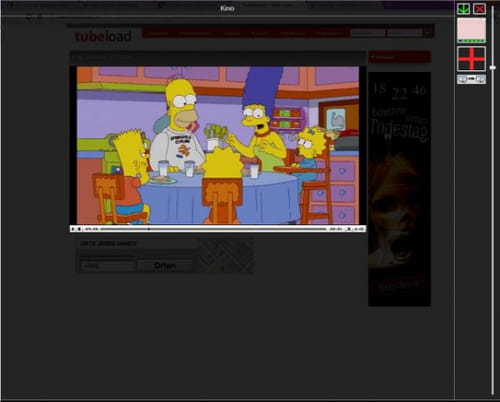500x402 pixels.
Task: Open the Todestag movie advertisement banner
Action: [399, 189]
